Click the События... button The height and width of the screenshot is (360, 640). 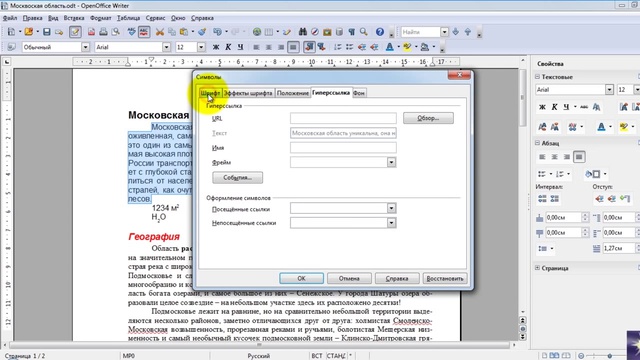pyautogui.click(x=238, y=178)
